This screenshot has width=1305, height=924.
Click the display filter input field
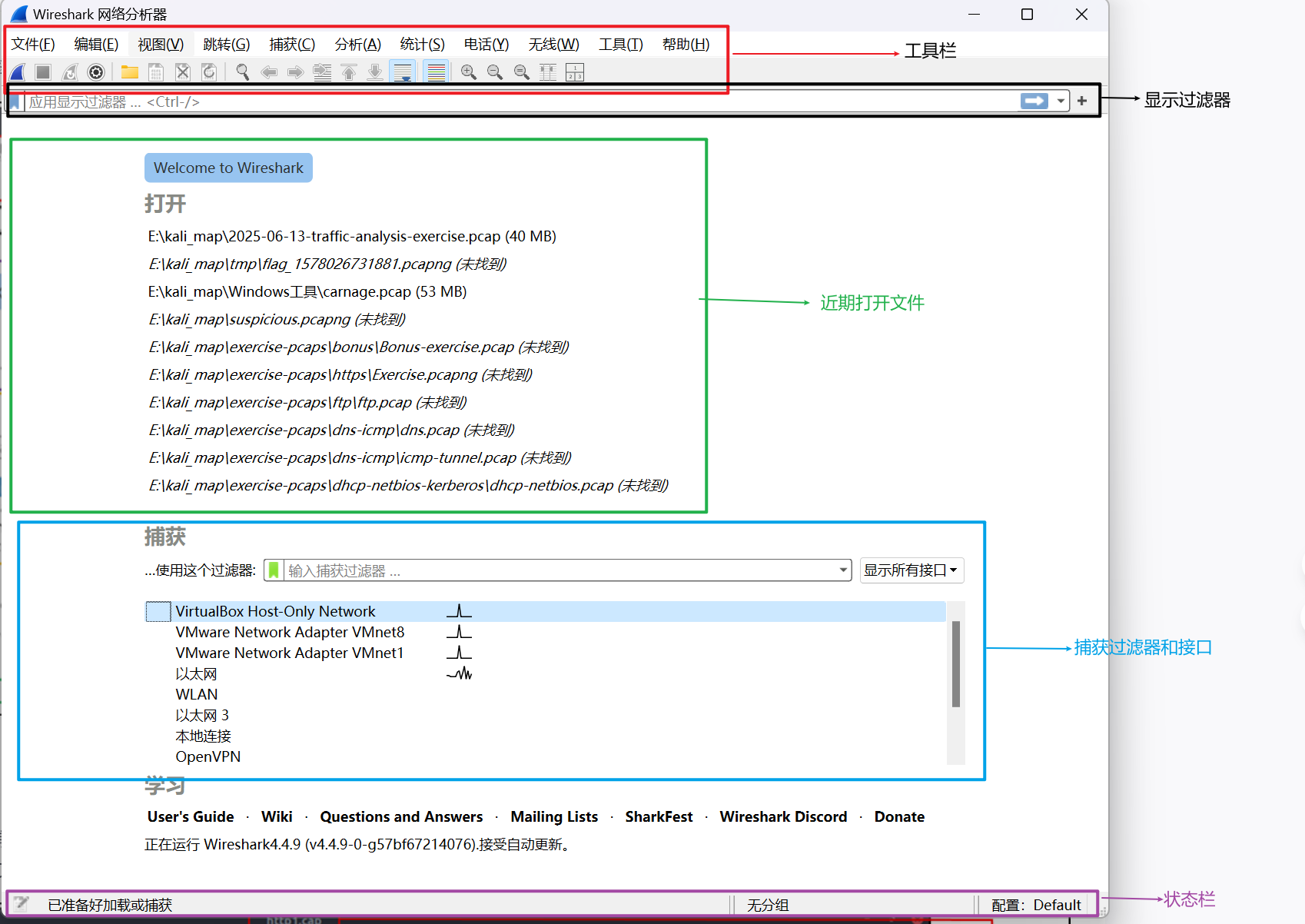[523, 101]
